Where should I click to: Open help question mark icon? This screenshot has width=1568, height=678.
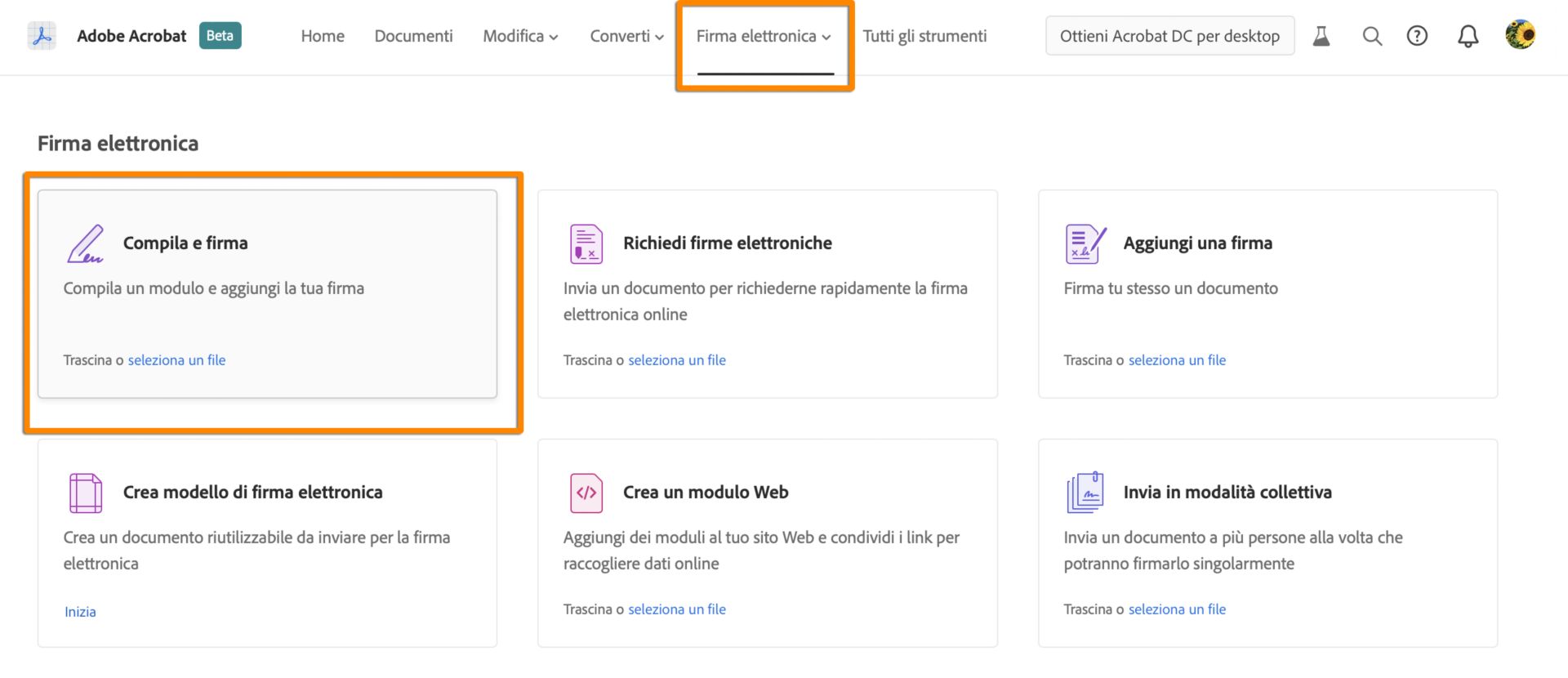(x=1417, y=36)
